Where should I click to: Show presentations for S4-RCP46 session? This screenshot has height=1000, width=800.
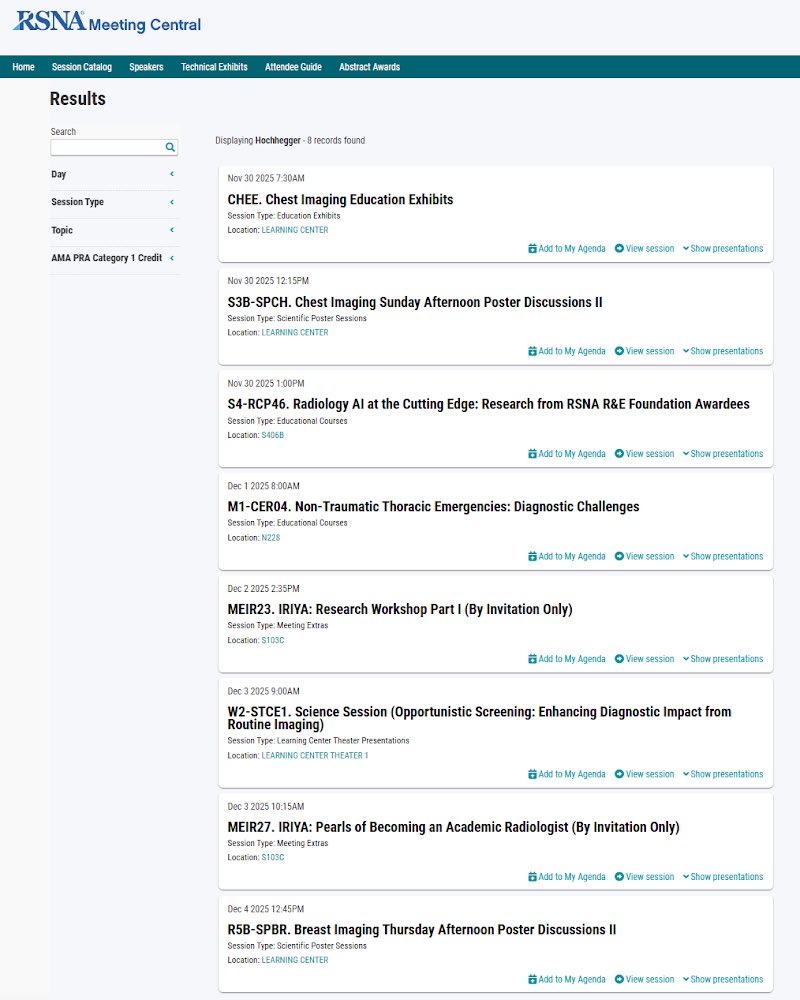point(723,454)
